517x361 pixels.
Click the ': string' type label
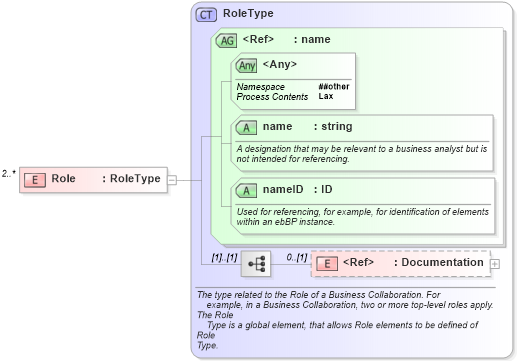(333, 127)
